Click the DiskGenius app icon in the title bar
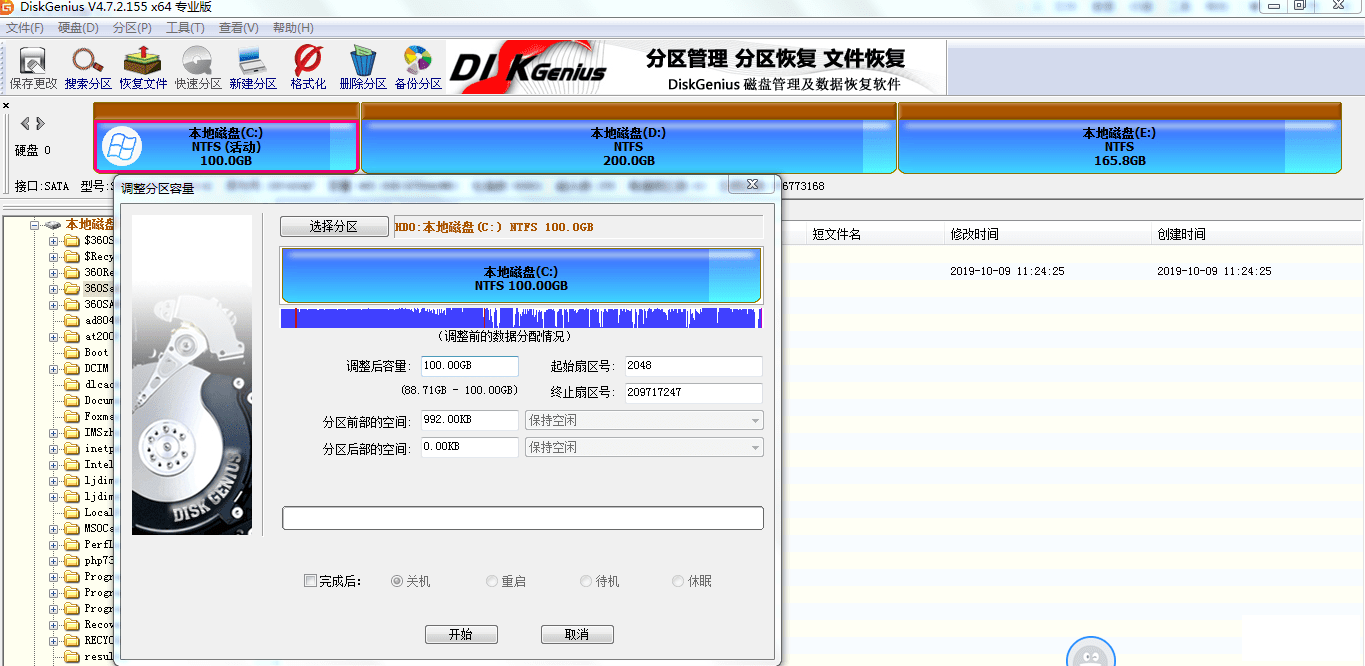The image size is (1365, 666). (8, 6)
